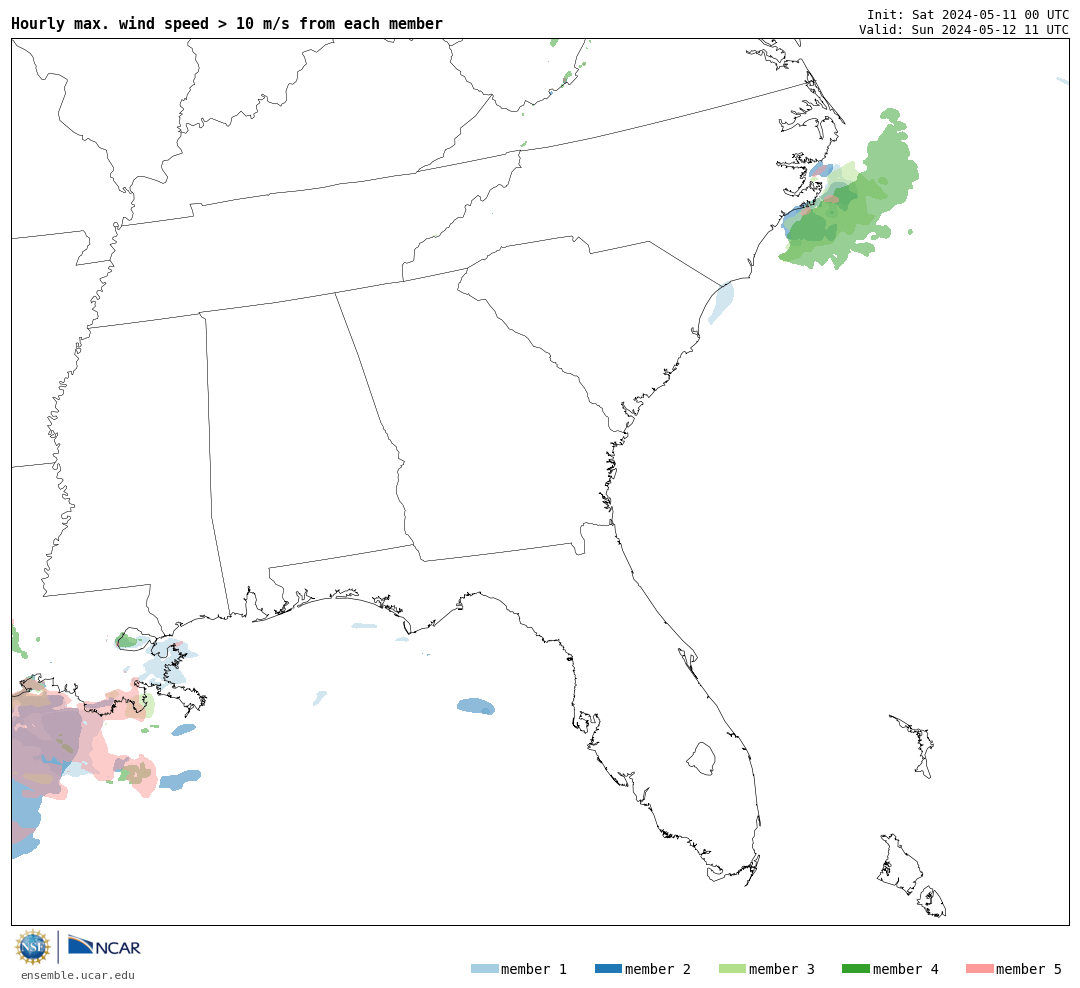Click the member 2 dark blue swatch
This screenshot has height=988, width=1080.
tap(608, 969)
